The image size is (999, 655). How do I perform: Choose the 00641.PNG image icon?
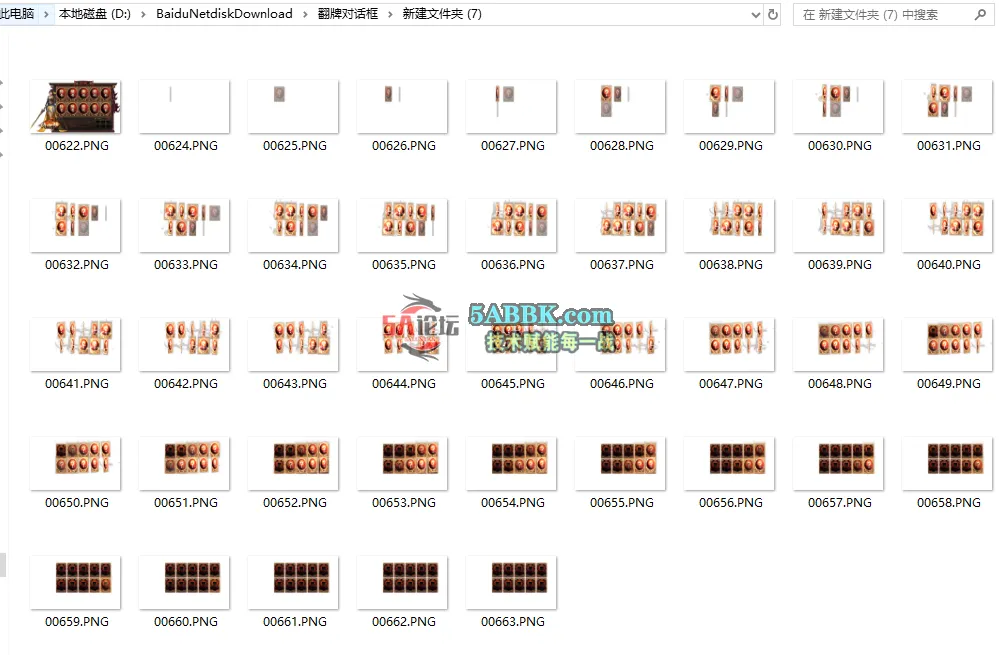pos(76,345)
